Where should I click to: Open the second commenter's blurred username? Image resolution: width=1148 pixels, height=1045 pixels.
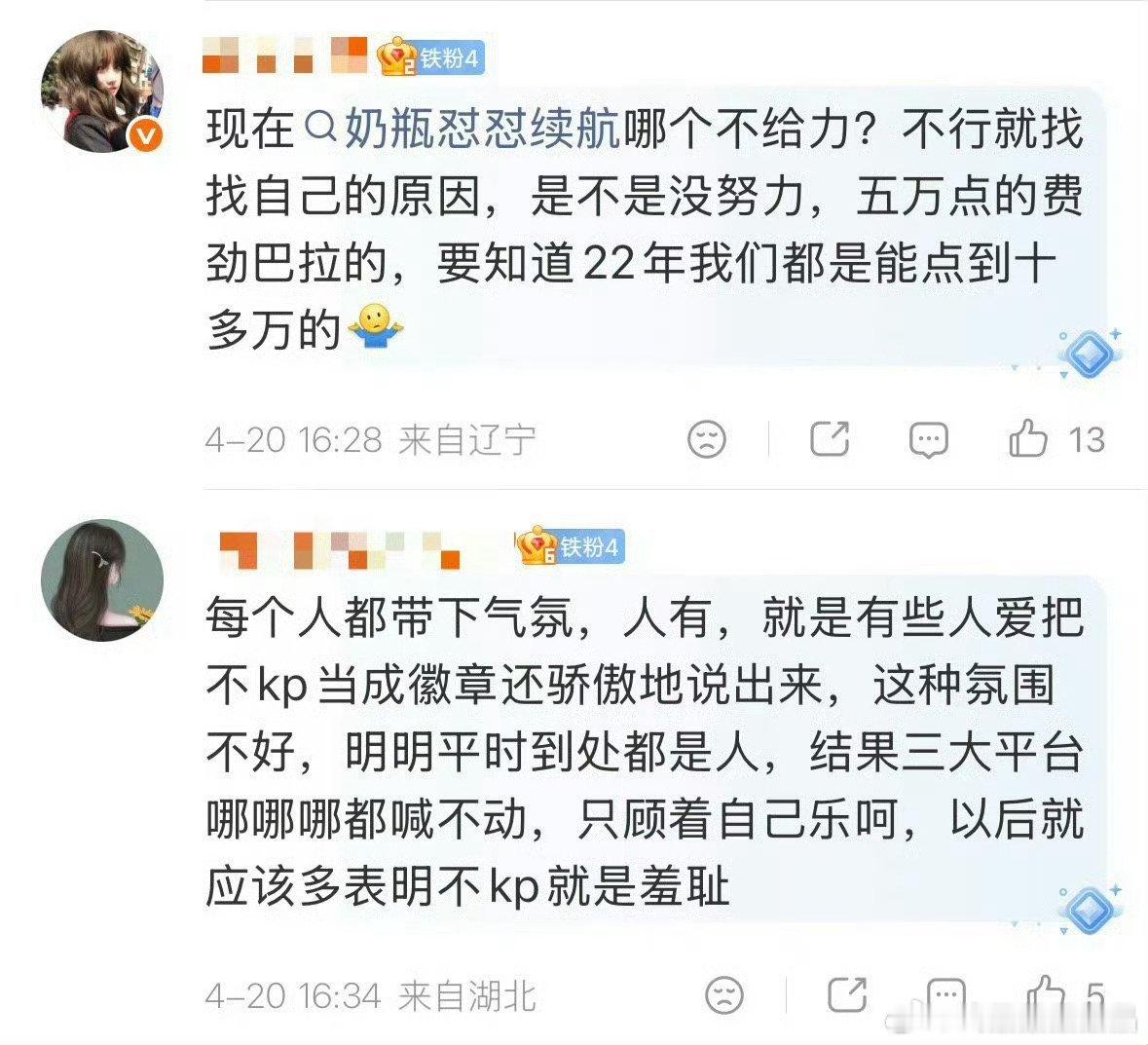point(340,550)
